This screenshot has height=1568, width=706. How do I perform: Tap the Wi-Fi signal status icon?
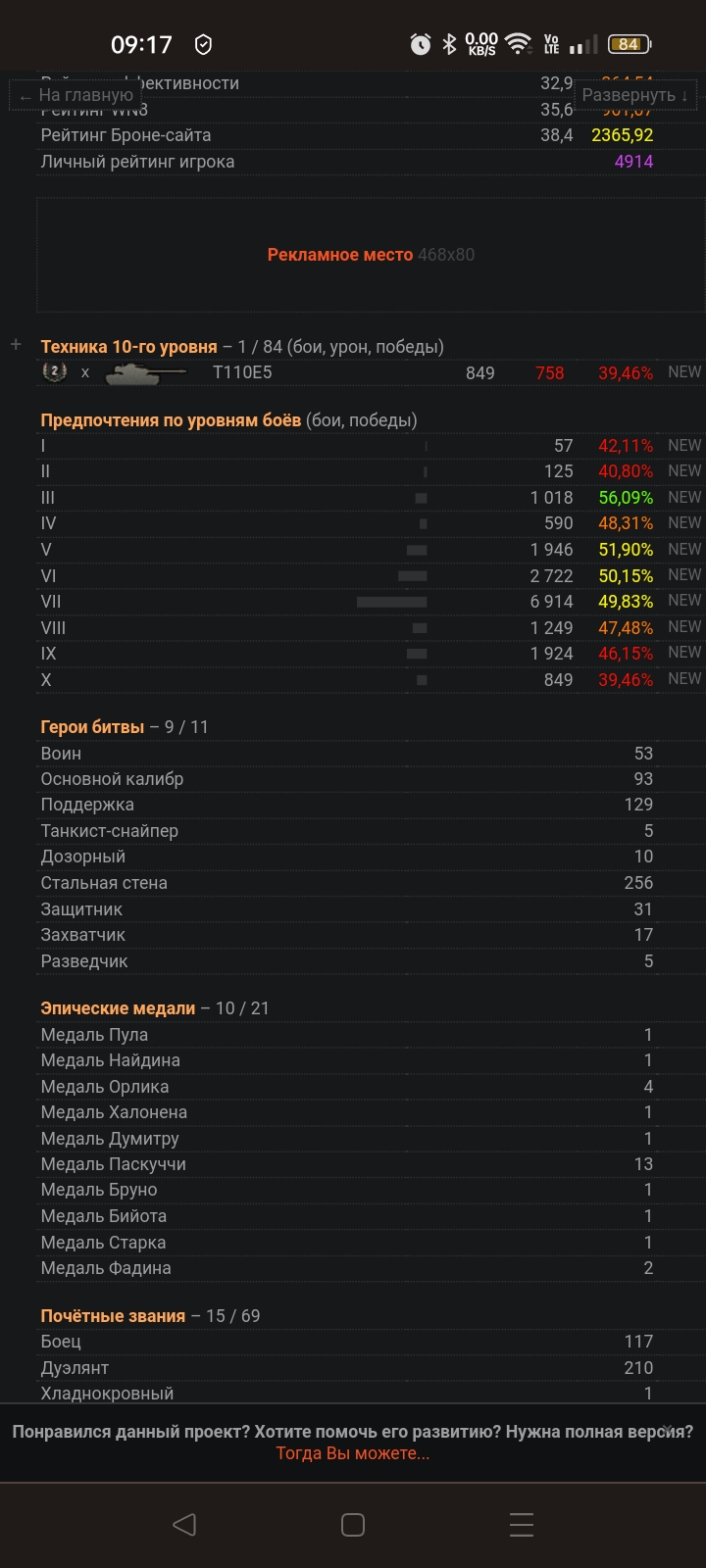point(518,44)
